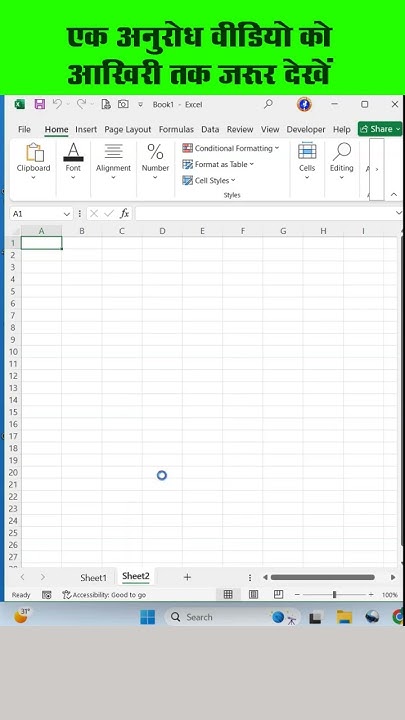This screenshot has height=720, width=405.
Task: Select the Sheet2 tab
Action: point(136,576)
